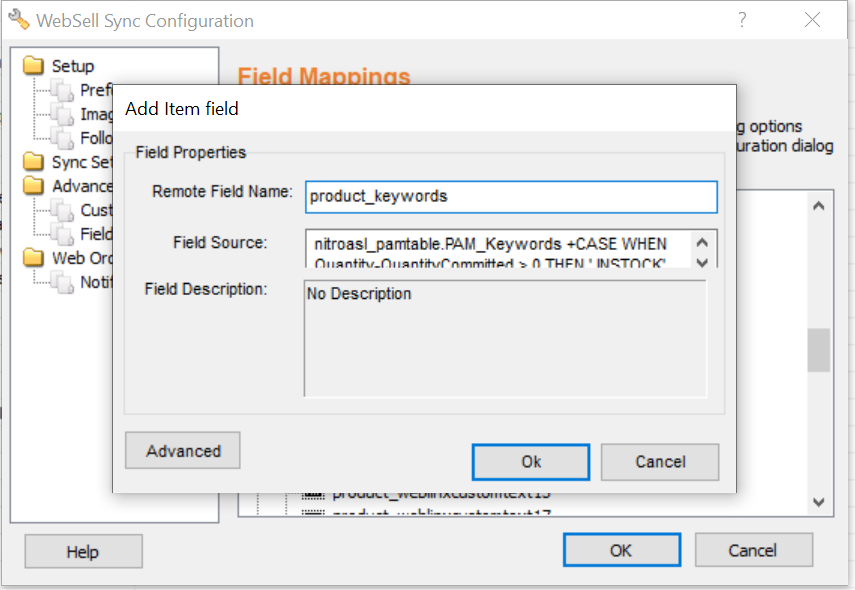Click the Sync Settings folder icon
Viewport: 855px width, 590px height.
(34, 162)
